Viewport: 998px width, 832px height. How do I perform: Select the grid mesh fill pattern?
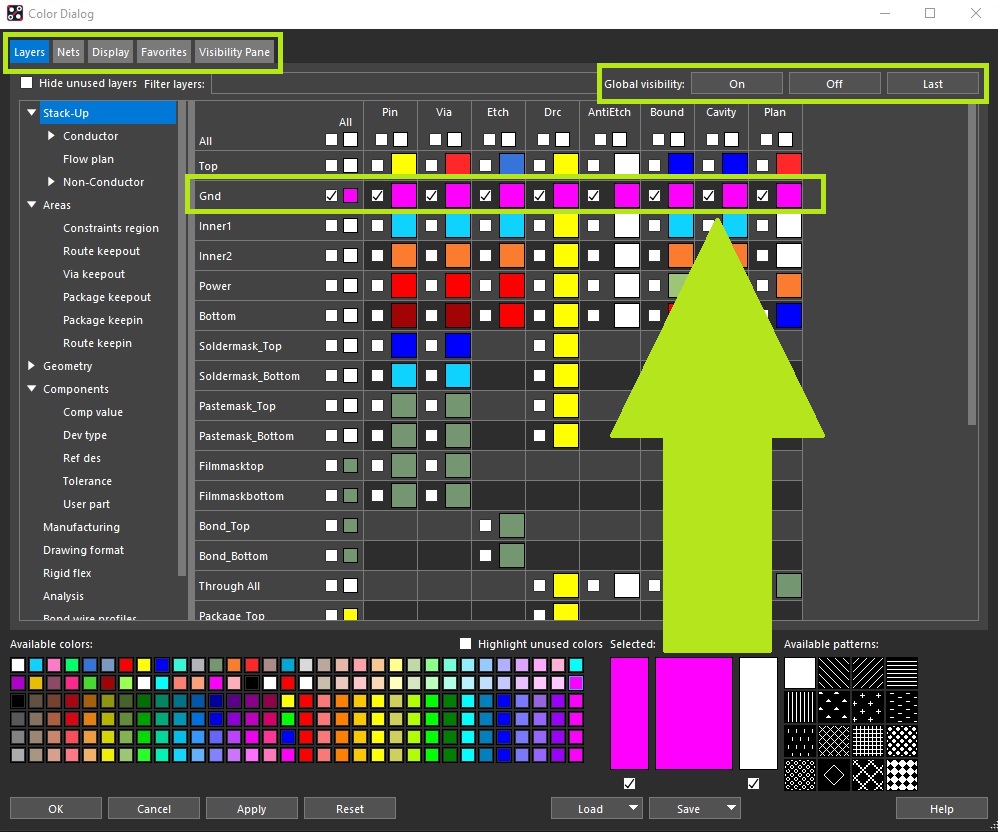(x=867, y=741)
